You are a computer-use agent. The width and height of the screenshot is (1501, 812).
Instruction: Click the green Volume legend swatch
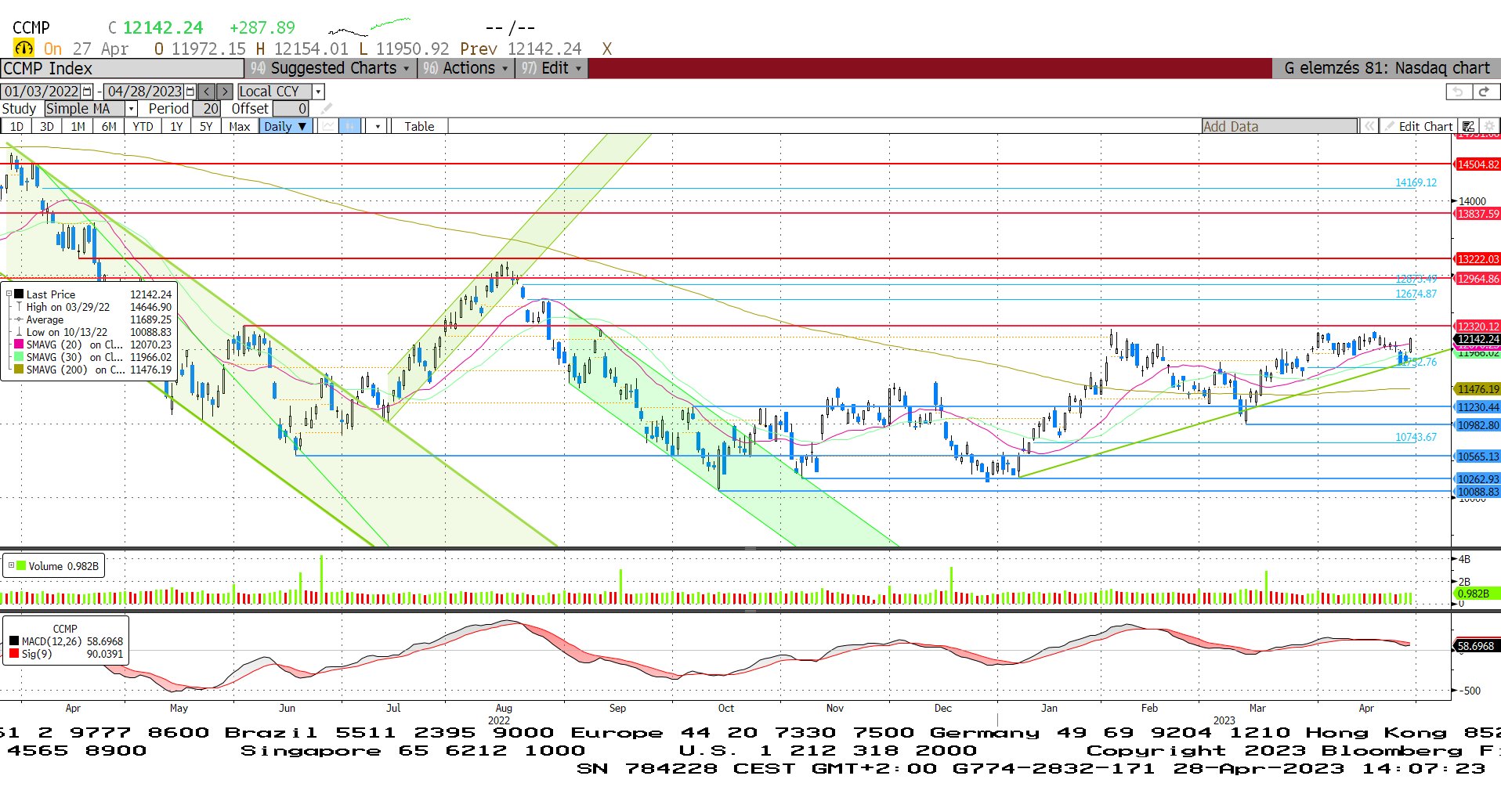click(21, 565)
